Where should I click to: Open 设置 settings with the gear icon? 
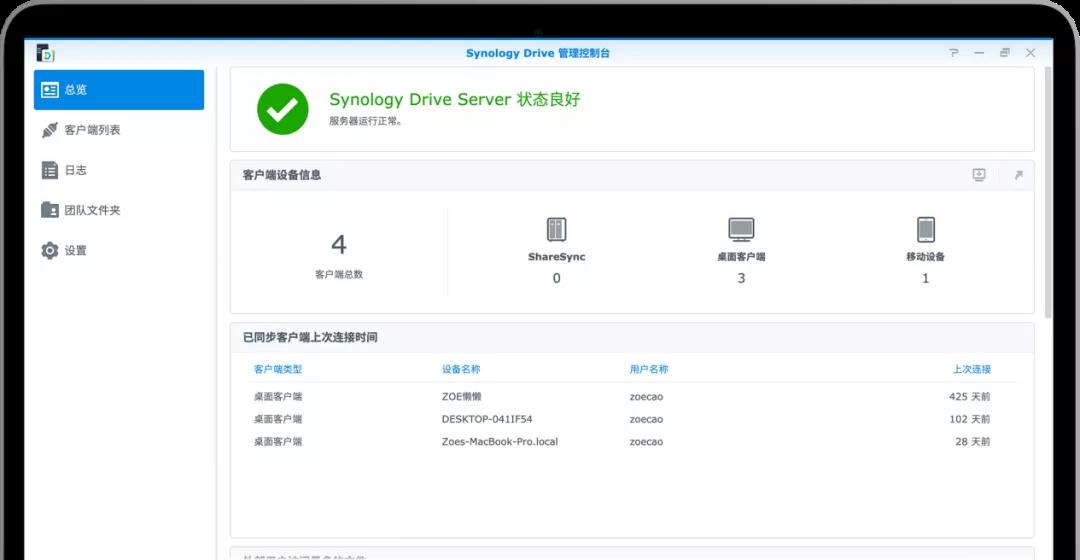pos(50,251)
